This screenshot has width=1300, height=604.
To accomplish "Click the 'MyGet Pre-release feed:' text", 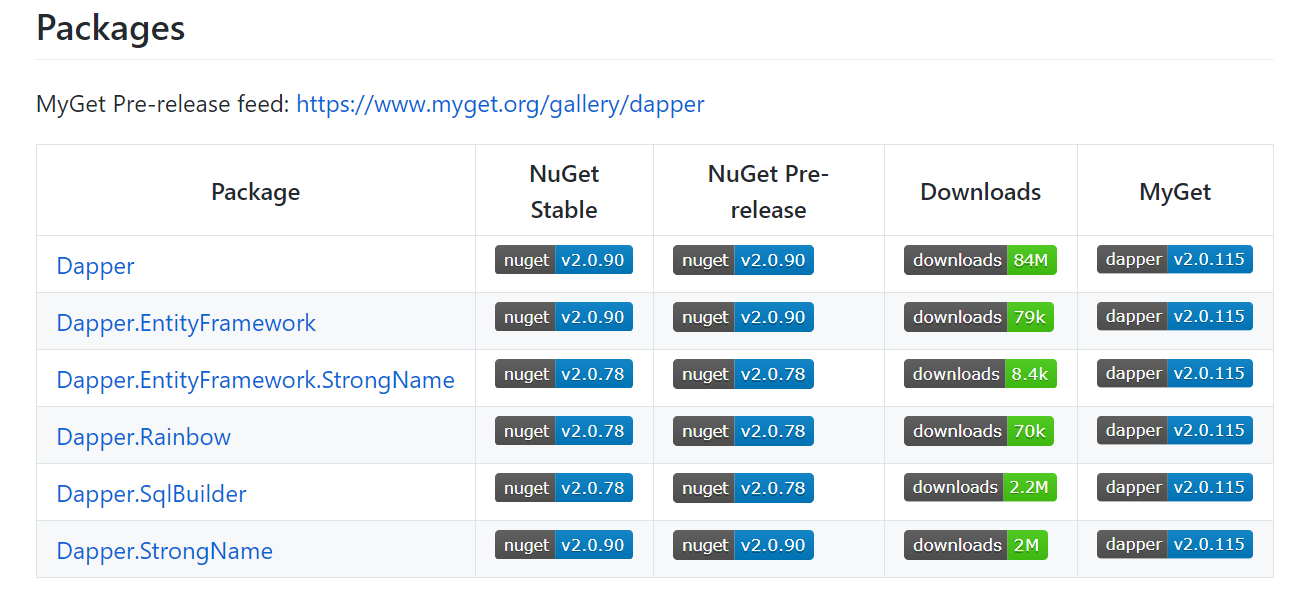I will [162, 104].
